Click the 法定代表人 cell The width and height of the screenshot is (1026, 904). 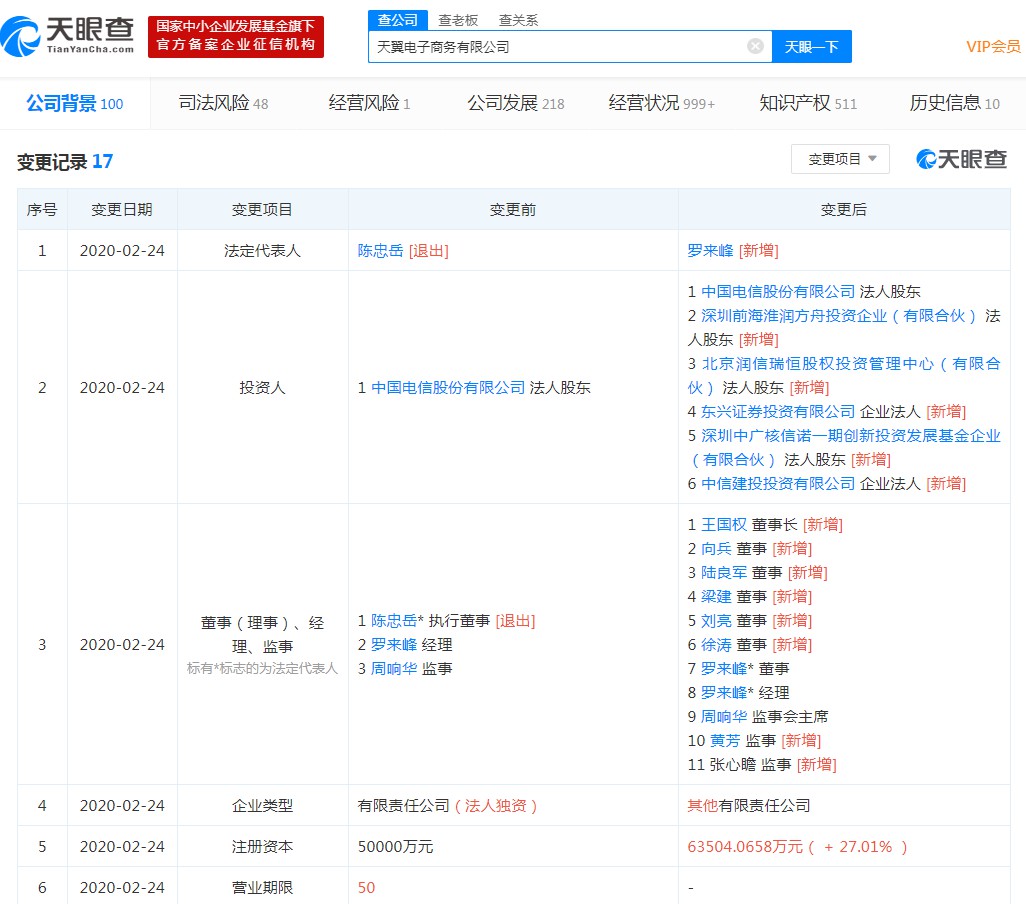point(262,251)
